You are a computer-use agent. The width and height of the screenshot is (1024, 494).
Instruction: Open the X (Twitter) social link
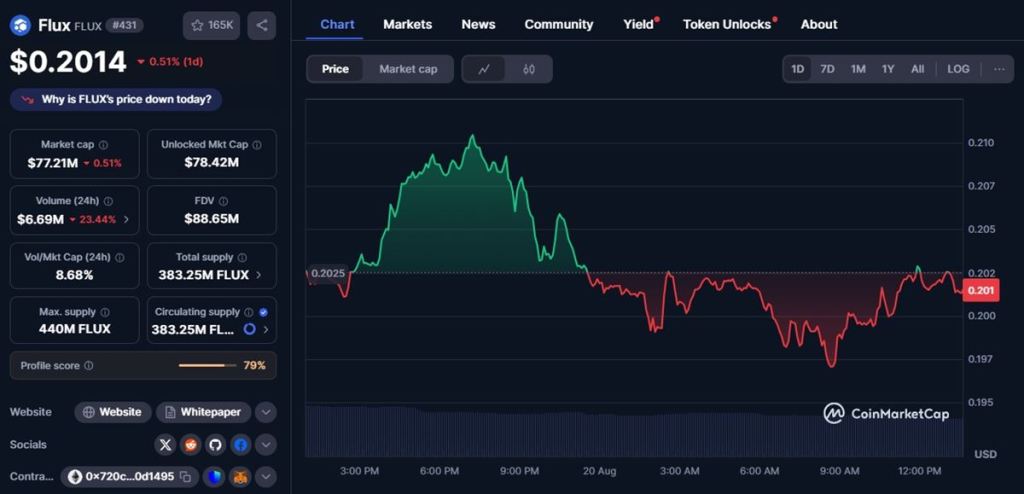[166, 445]
